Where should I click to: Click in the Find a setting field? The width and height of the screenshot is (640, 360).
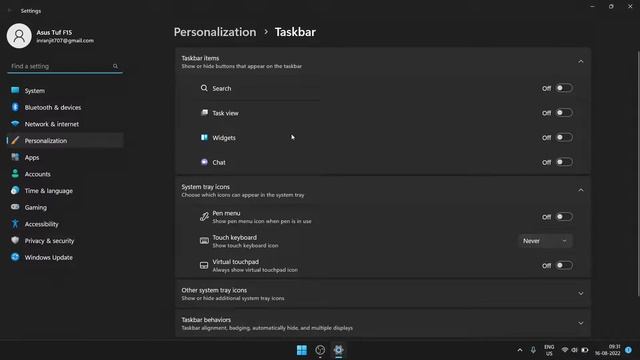[64, 66]
